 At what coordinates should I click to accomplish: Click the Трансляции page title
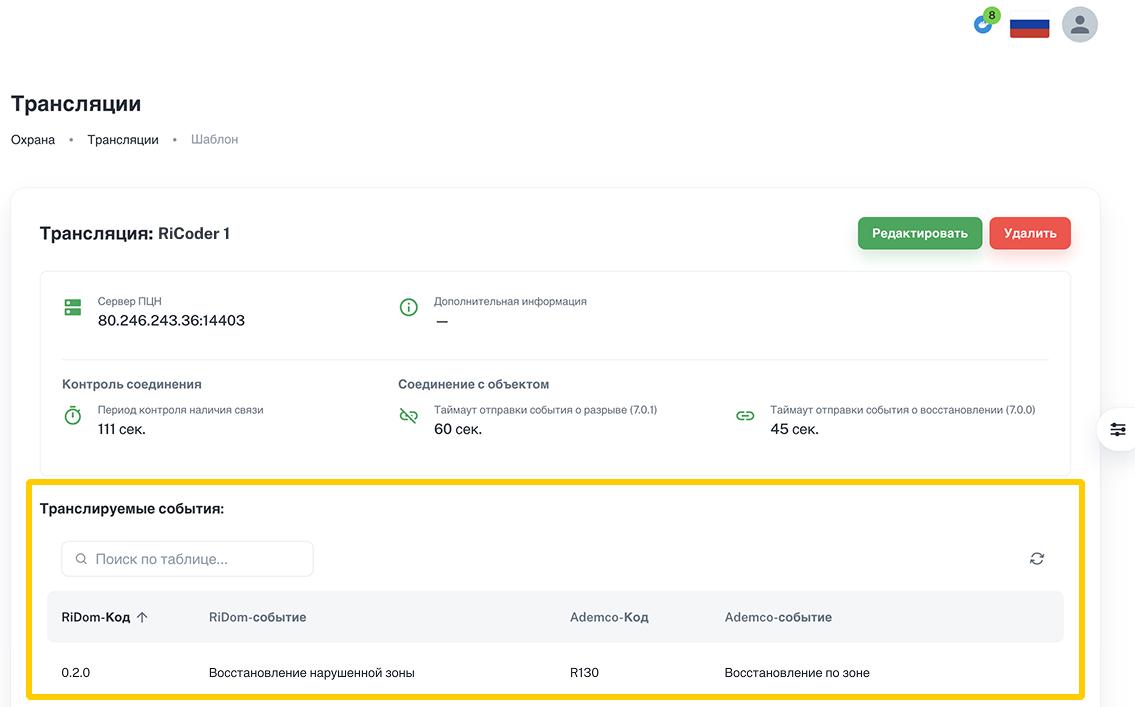[76, 103]
